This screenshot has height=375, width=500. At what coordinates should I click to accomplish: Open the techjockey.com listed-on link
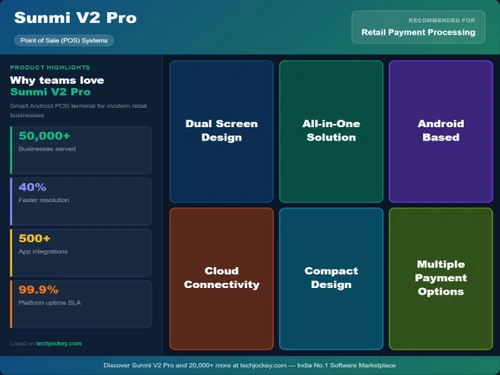[x=59, y=343]
